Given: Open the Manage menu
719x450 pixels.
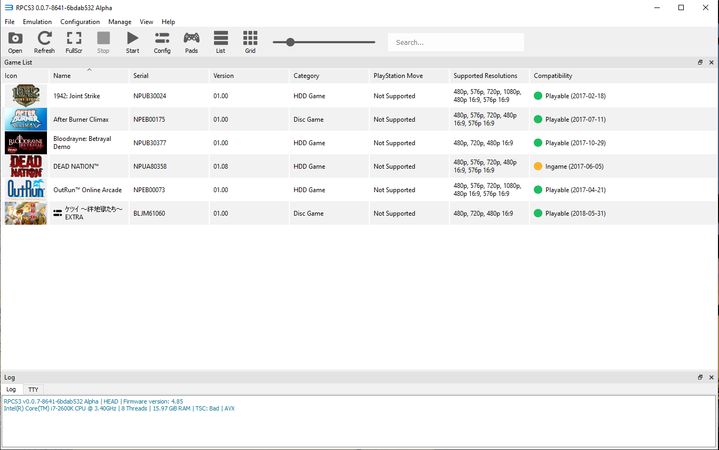Looking at the screenshot, I should click(x=120, y=22).
